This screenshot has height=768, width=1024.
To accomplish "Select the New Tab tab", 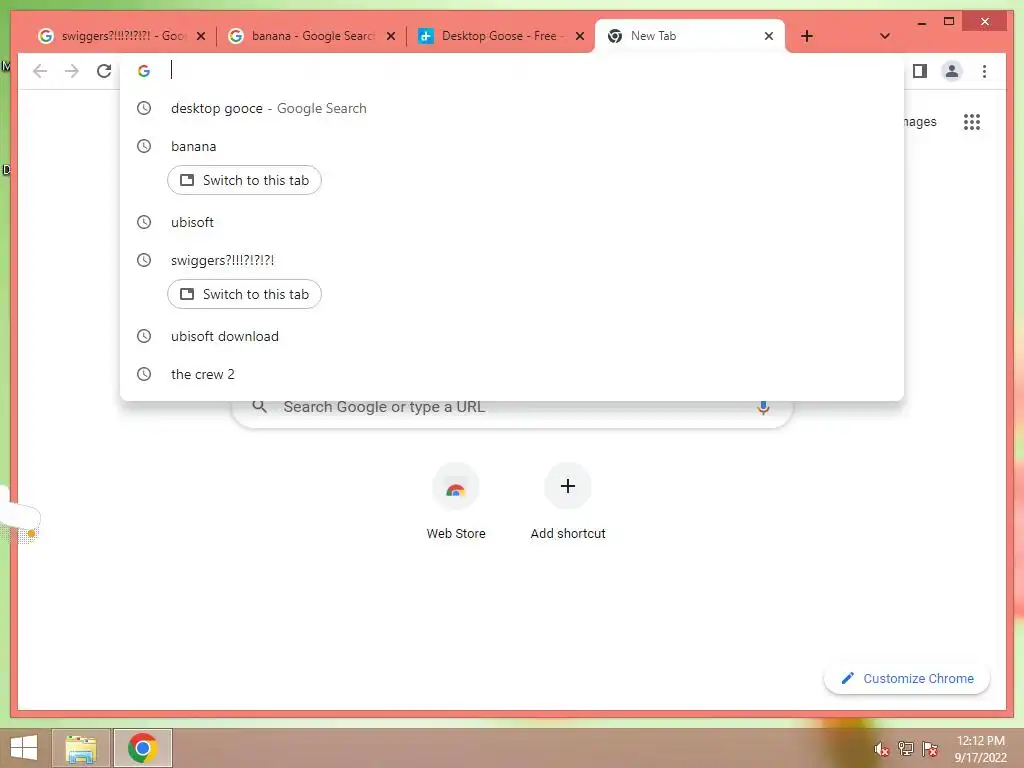I will (x=690, y=36).
